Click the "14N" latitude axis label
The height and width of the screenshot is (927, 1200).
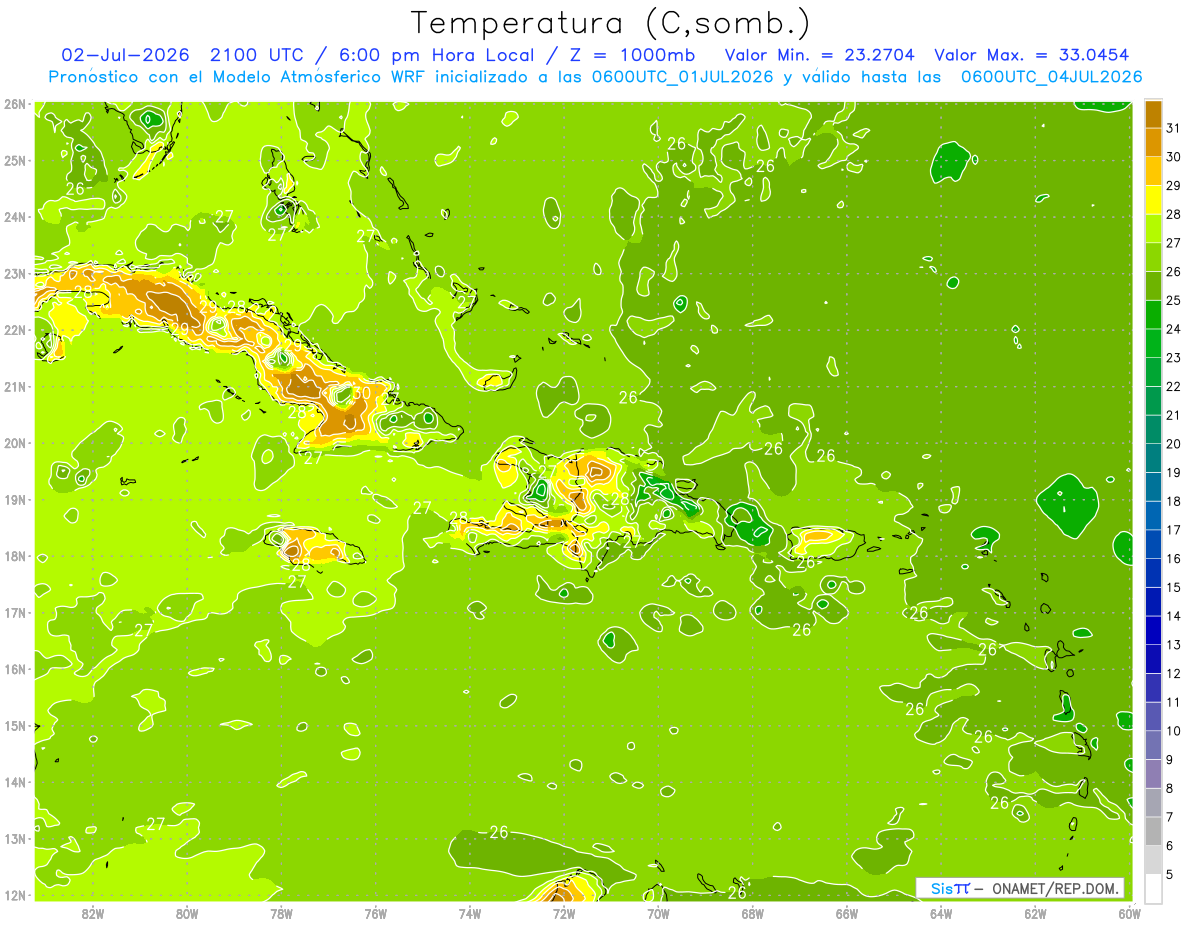pos(14,782)
